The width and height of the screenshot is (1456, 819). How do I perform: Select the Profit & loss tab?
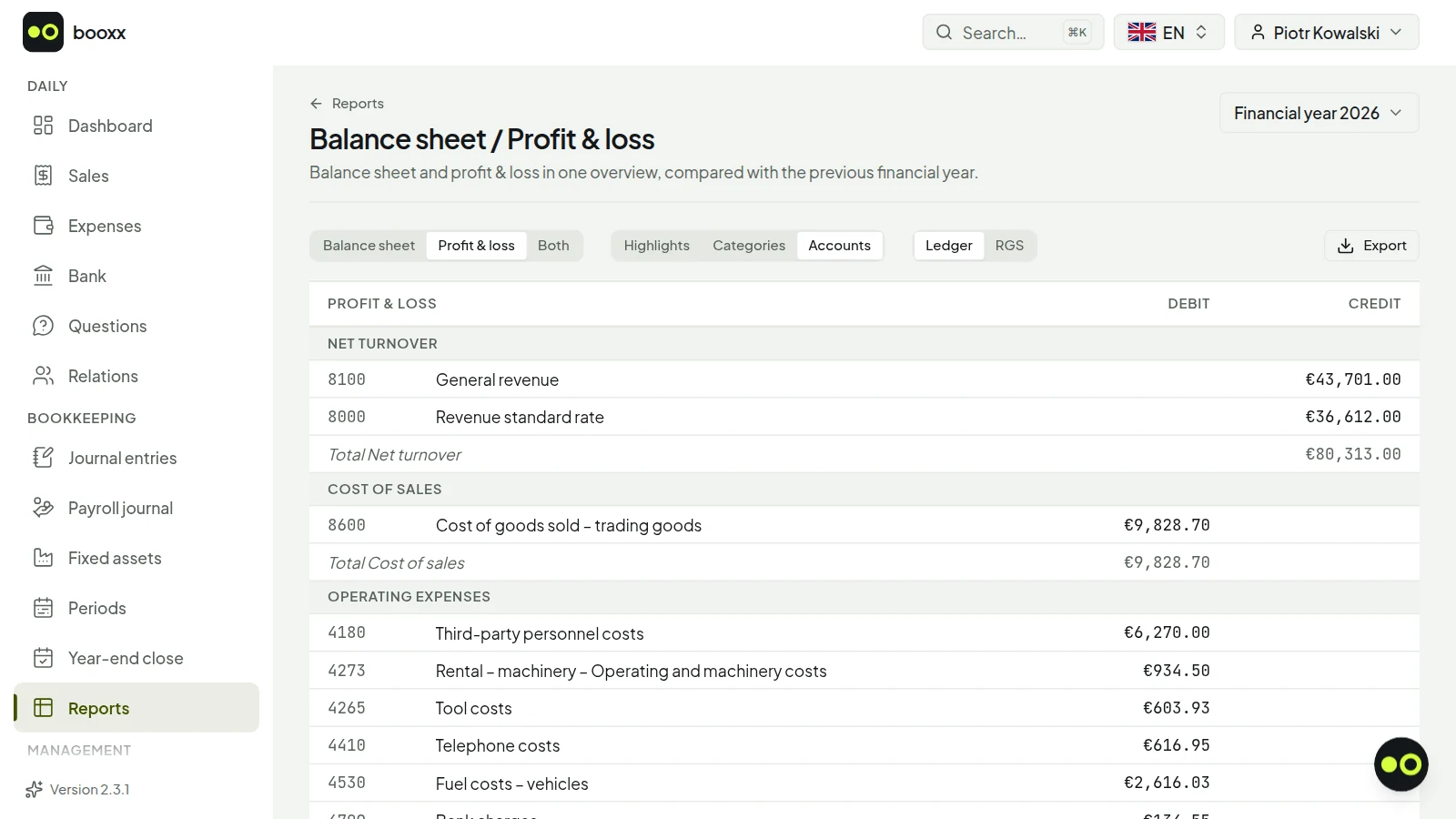pos(476,246)
